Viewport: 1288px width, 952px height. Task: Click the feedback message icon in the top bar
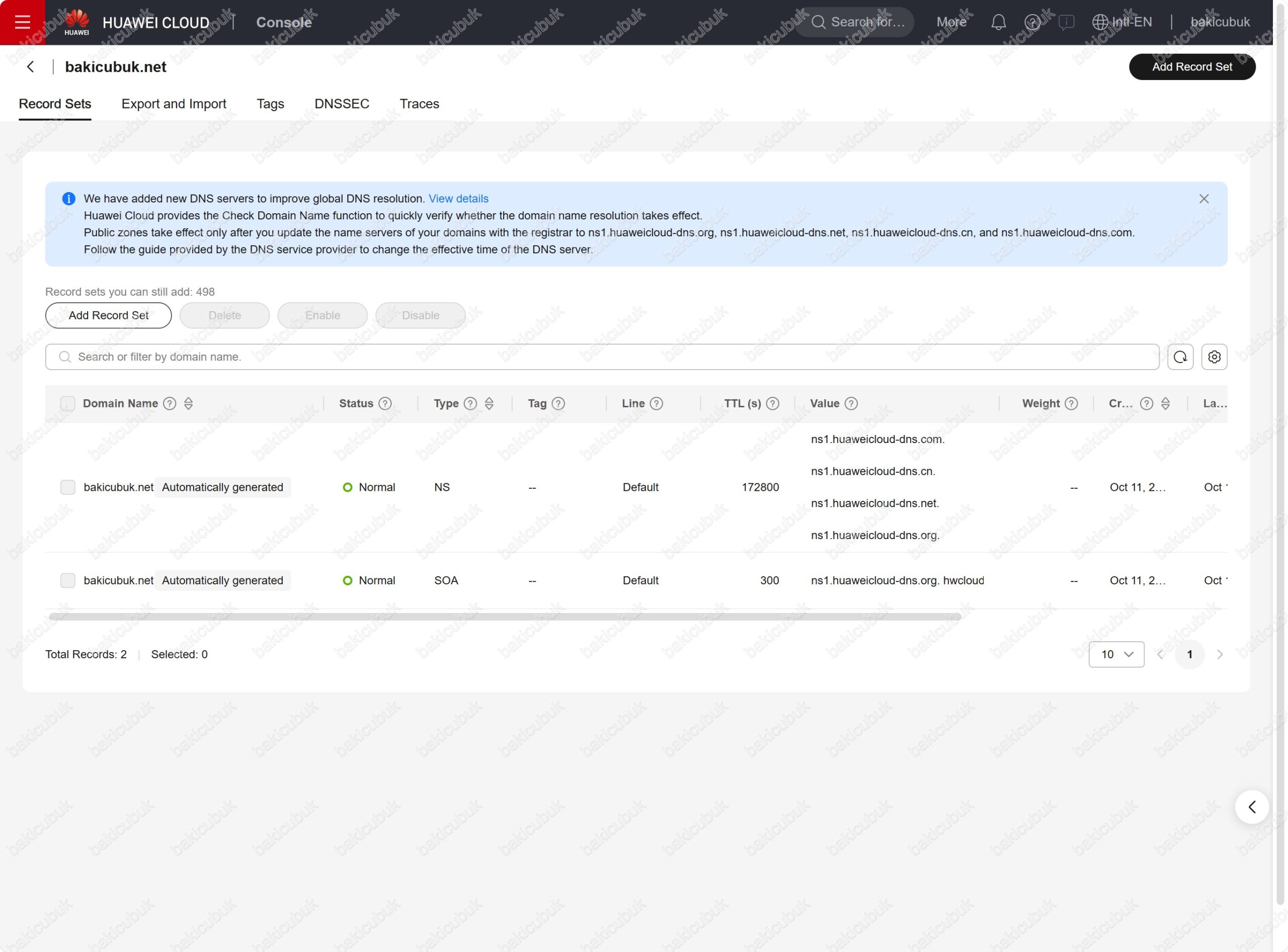tap(1066, 23)
